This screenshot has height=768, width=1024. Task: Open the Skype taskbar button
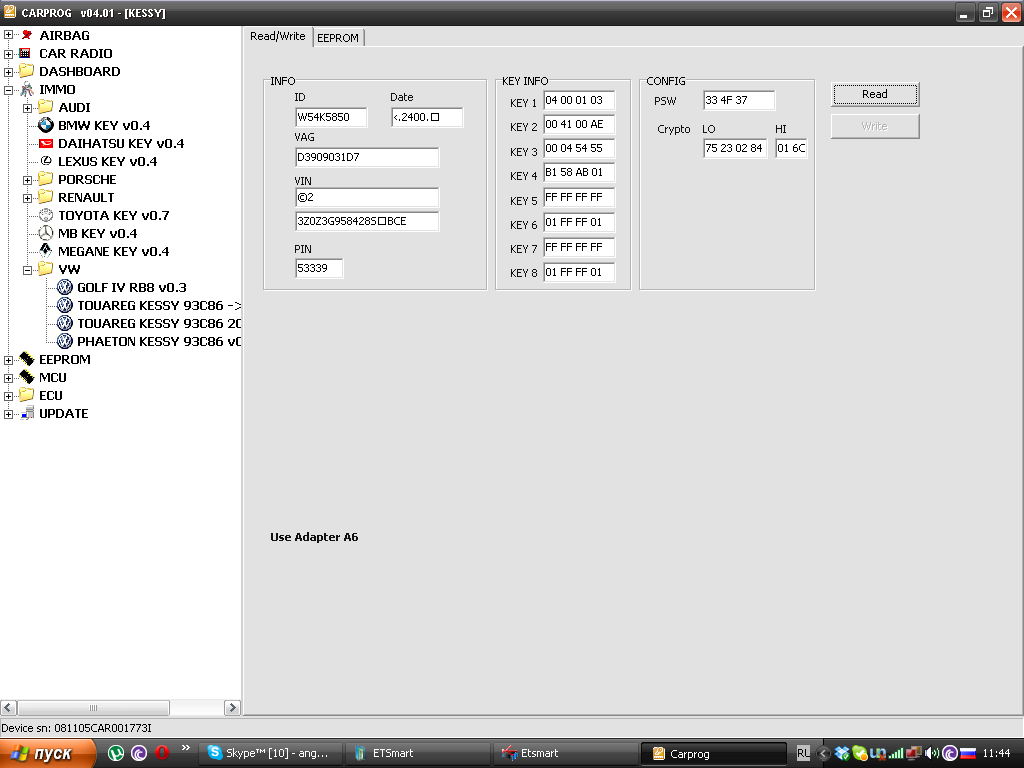pos(271,753)
